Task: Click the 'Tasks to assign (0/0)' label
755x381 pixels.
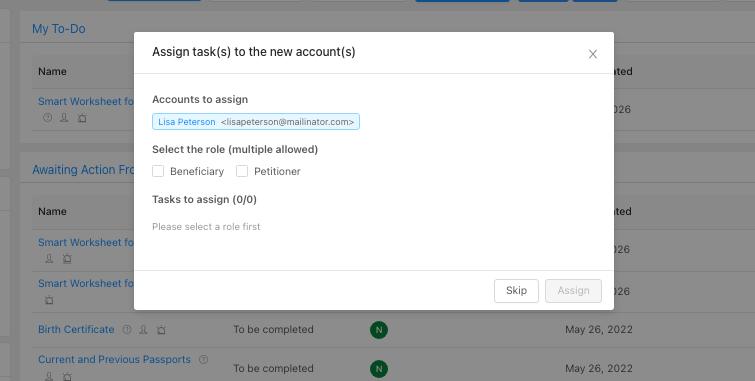Action: point(204,199)
